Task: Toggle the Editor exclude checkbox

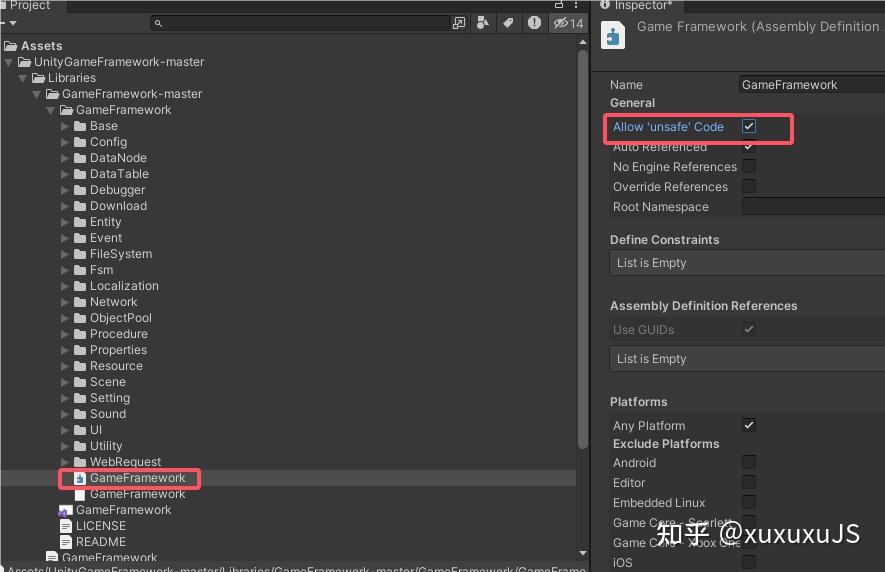Action: point(749,482)
